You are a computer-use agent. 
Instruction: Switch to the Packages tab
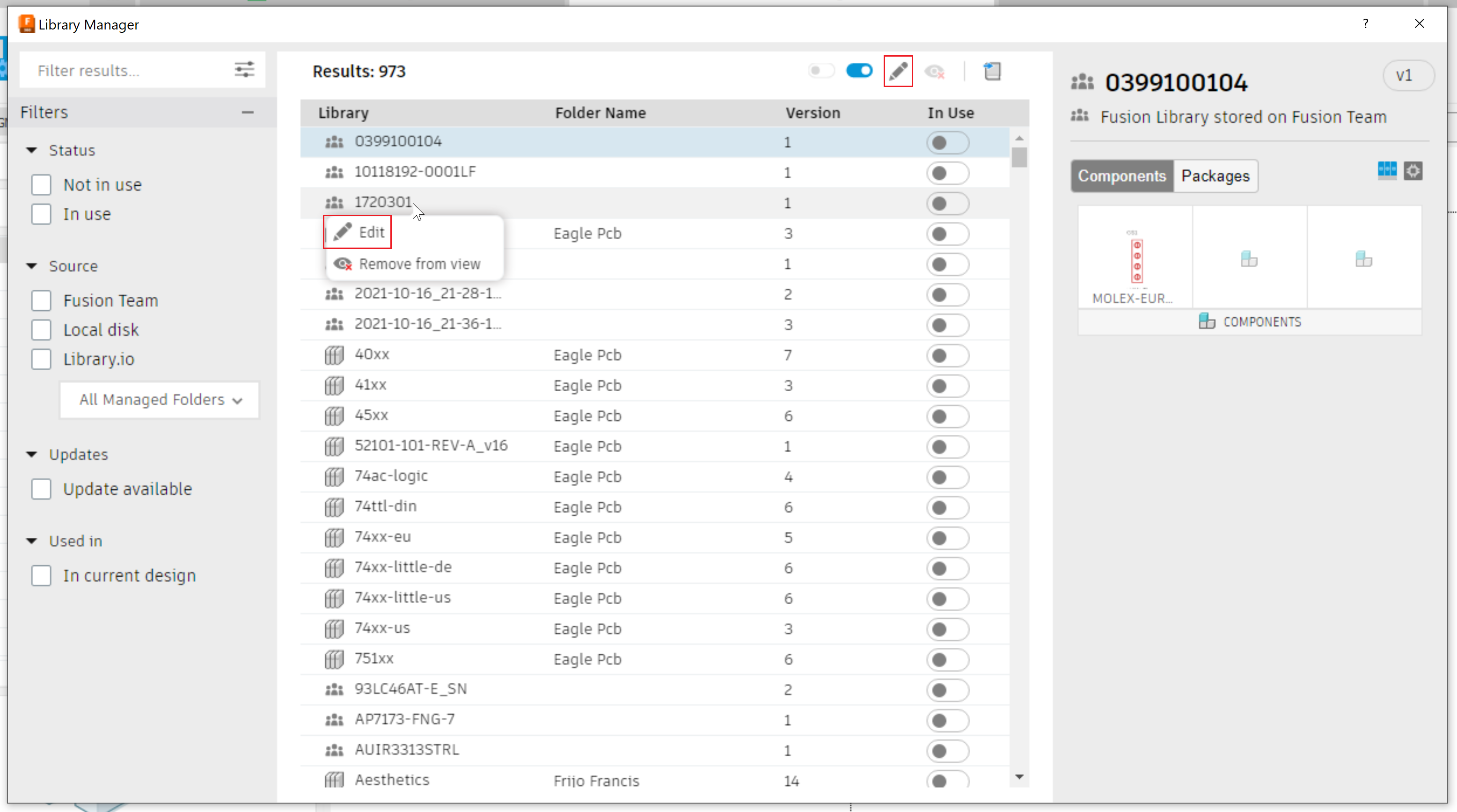click(x=1215, y=176)
